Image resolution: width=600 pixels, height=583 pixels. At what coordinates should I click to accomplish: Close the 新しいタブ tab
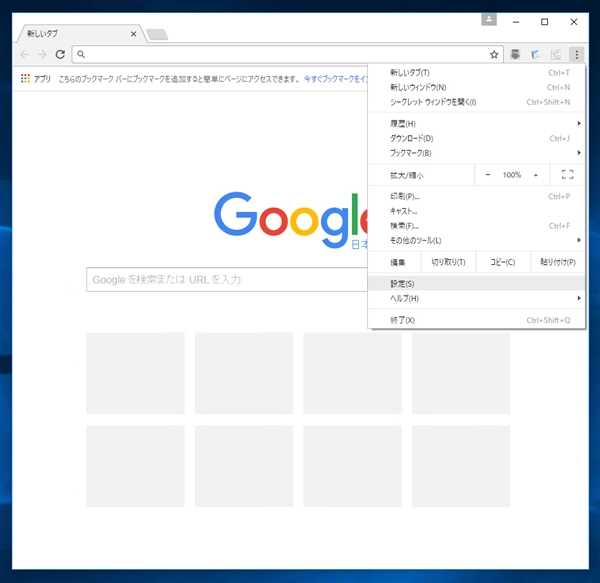tap(133, 34)
